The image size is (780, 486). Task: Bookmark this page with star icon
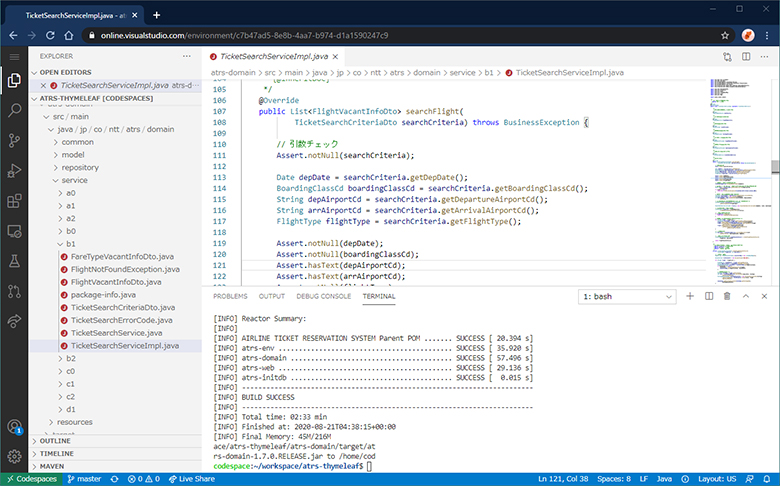click(725, 35)
